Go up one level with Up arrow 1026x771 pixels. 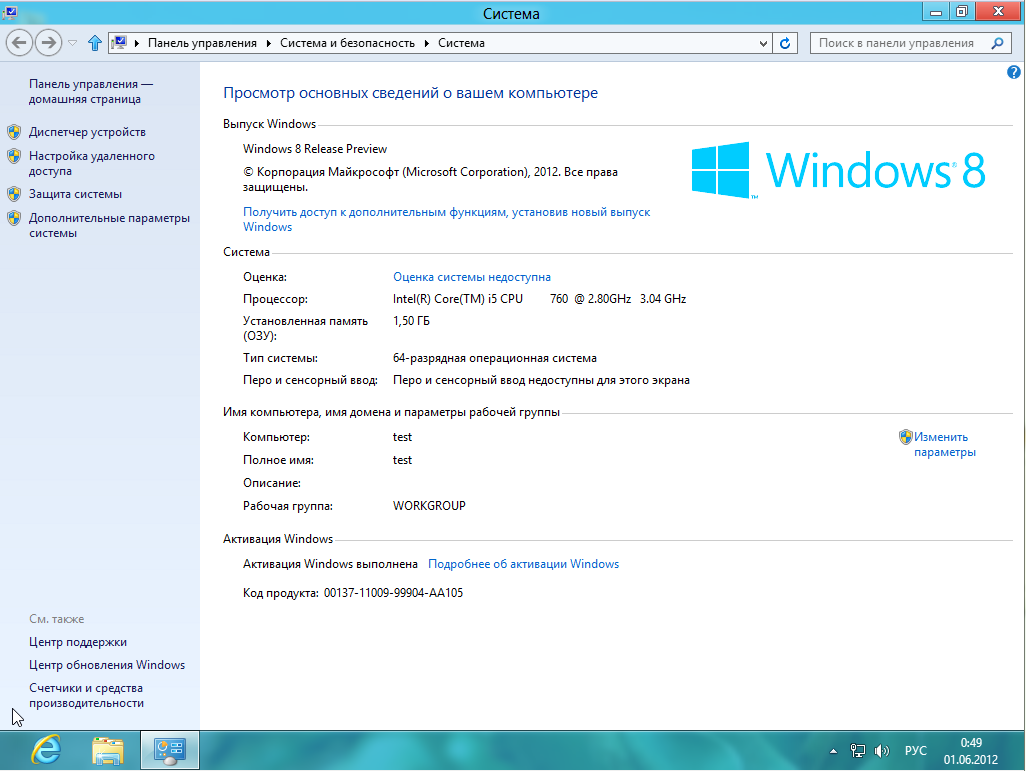click(94, 43)
